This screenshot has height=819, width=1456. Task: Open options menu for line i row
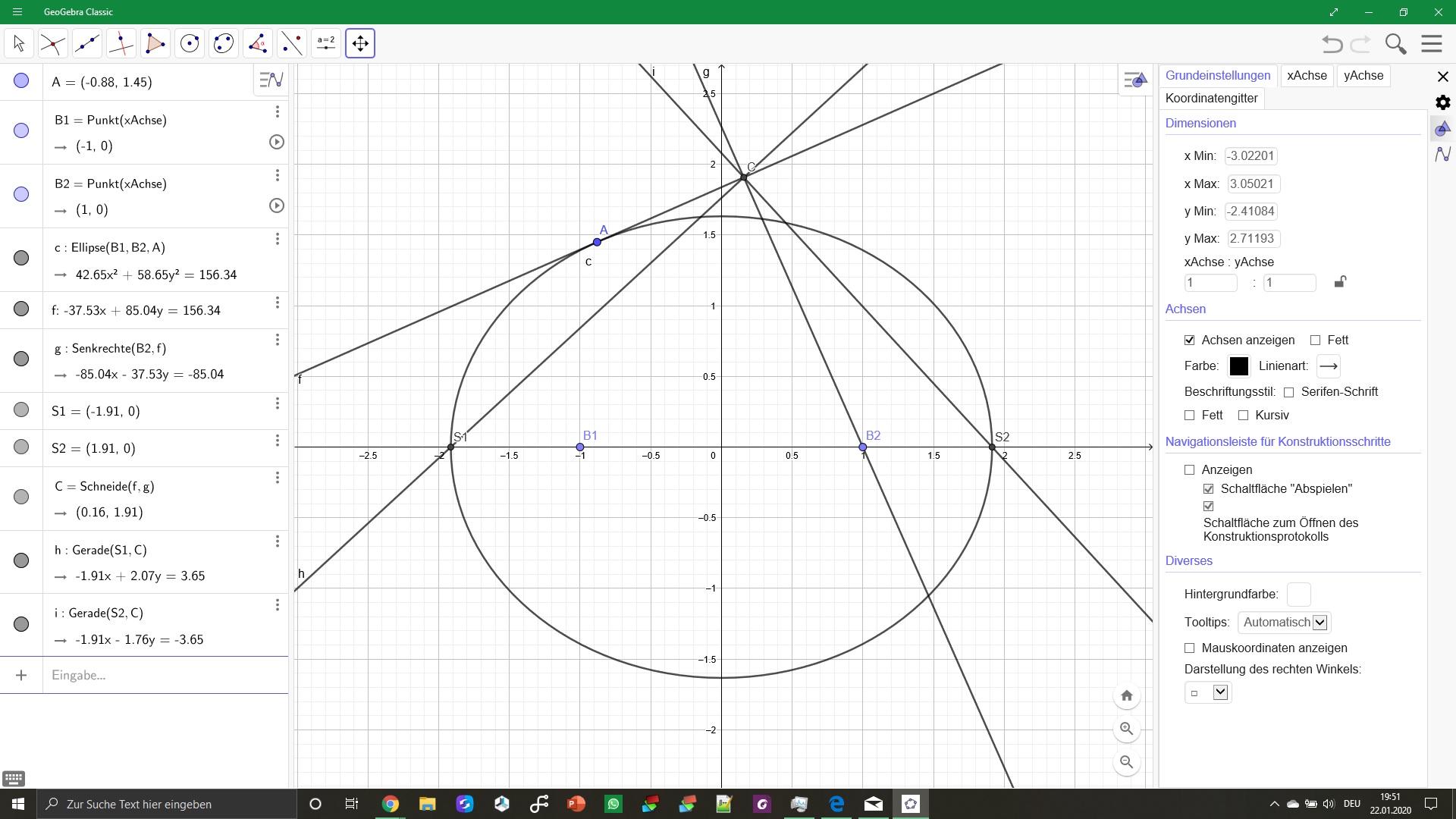pyautogui.click(x=278, y=605)
